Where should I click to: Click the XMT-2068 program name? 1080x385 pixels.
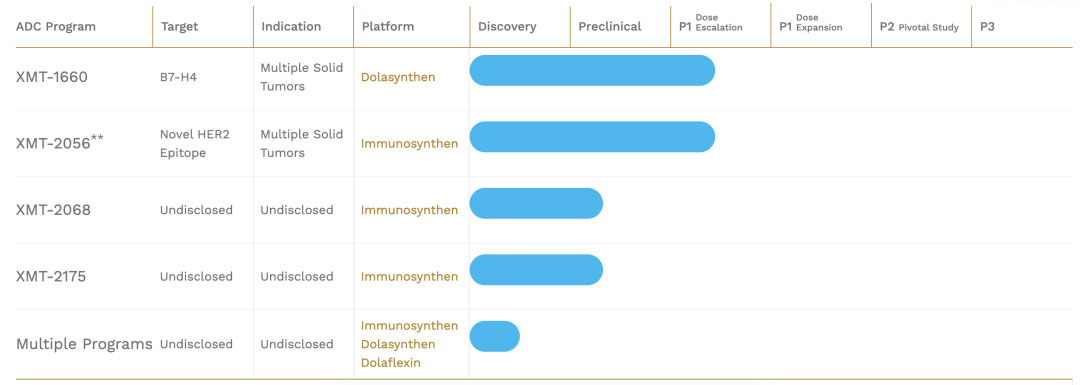53,210
